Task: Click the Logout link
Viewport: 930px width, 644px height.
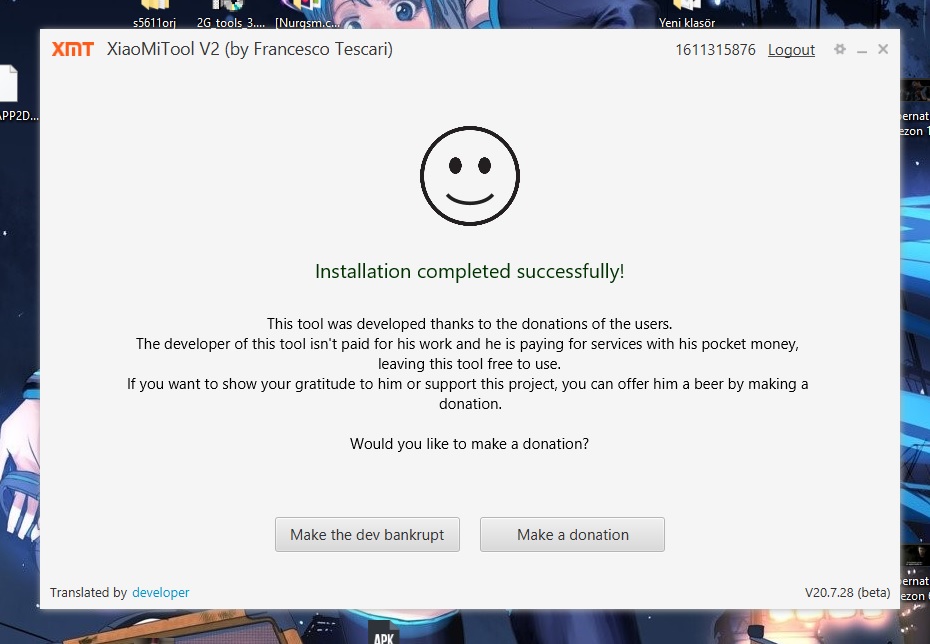Action: pyautogui.click(x=791, y=50)
